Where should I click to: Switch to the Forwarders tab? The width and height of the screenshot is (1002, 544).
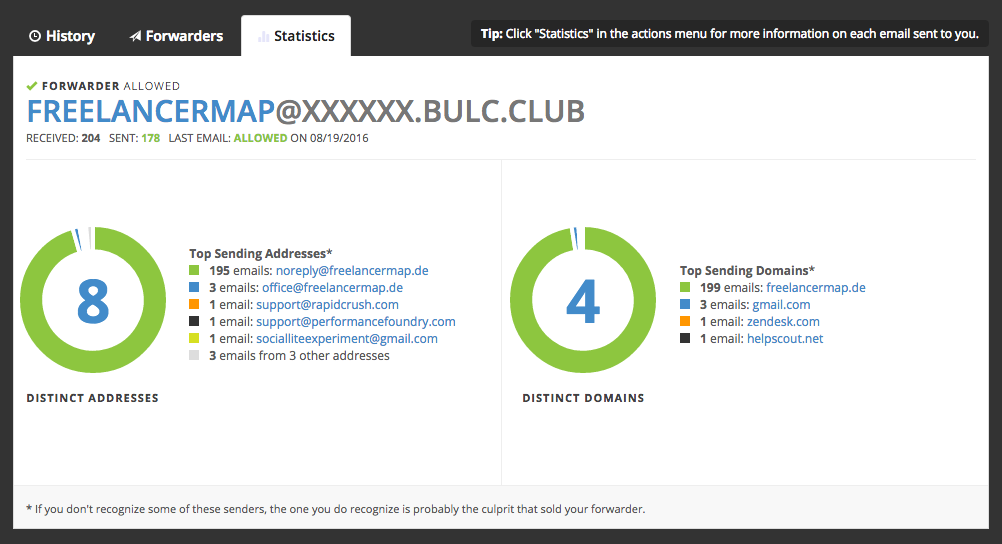coord(176,36)
